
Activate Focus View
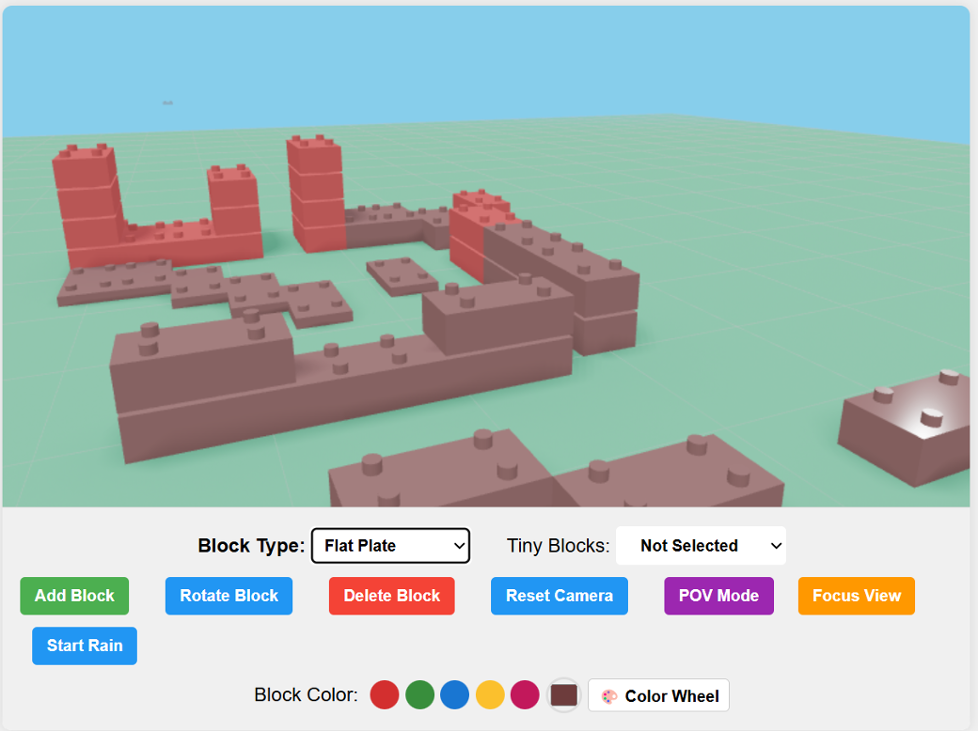click(x=856, y=595)
